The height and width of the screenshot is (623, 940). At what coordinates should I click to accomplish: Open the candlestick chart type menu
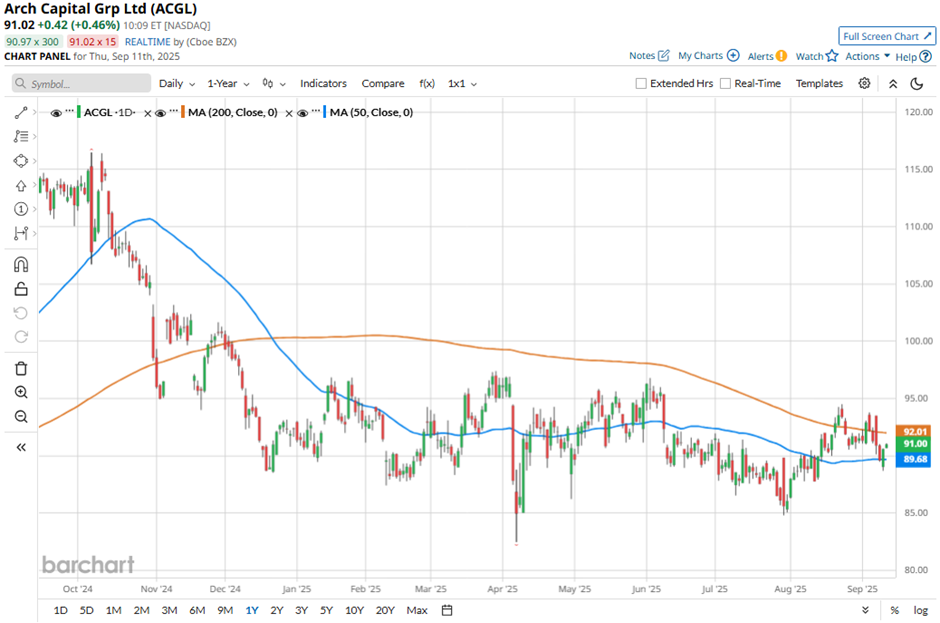click(274, 84)
